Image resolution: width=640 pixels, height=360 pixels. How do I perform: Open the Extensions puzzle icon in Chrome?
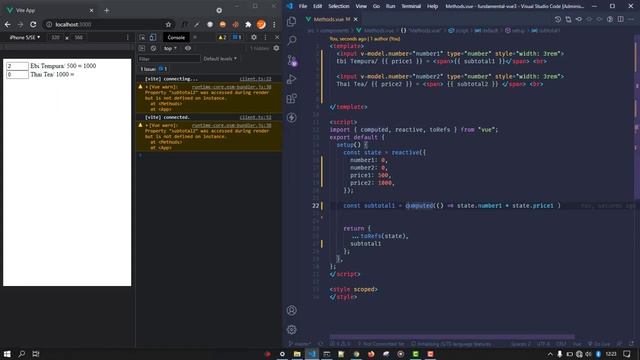(248, 24)
